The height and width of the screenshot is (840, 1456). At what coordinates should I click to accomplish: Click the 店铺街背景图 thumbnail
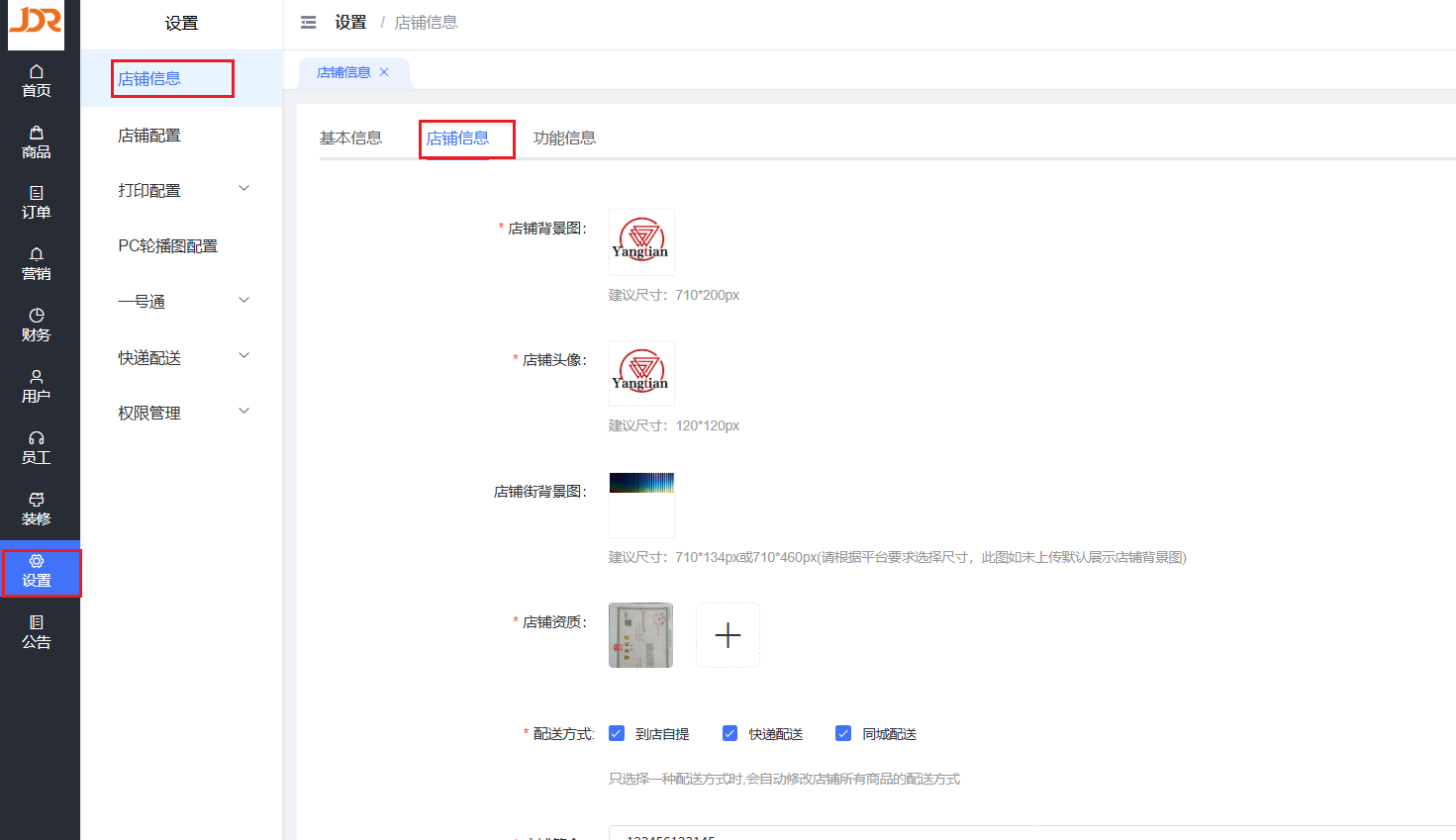pyautogui.click(x=641, y=505)
